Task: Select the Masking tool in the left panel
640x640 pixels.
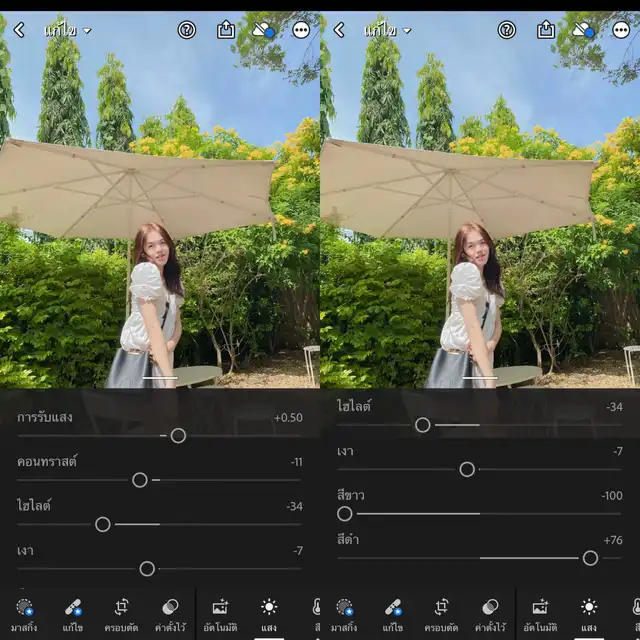Action: tap(25, 613)
